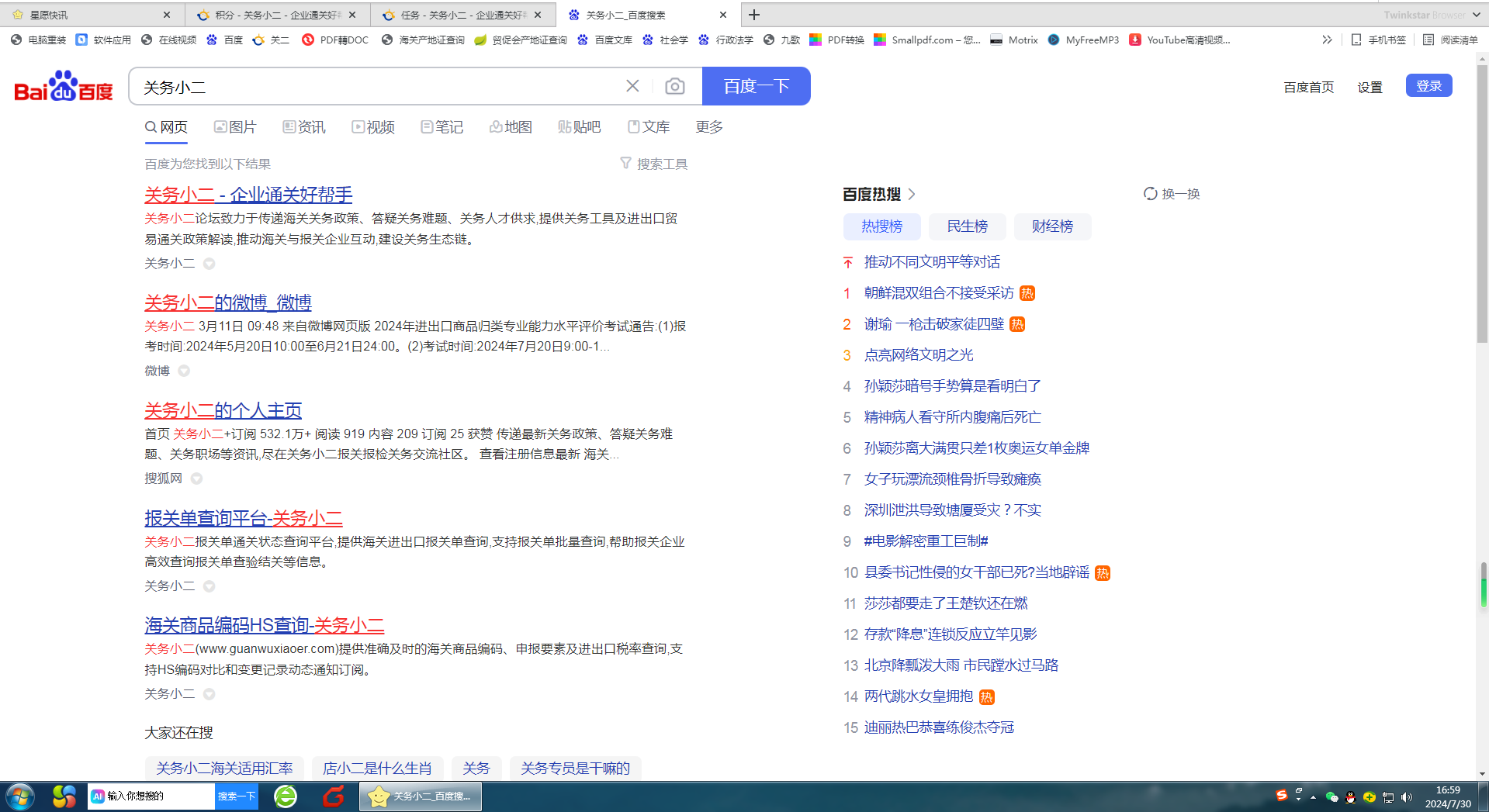Refresh hot list with 换一换
The width and height of the screenshot is (1489, 812).
[x=1172, y=194]
